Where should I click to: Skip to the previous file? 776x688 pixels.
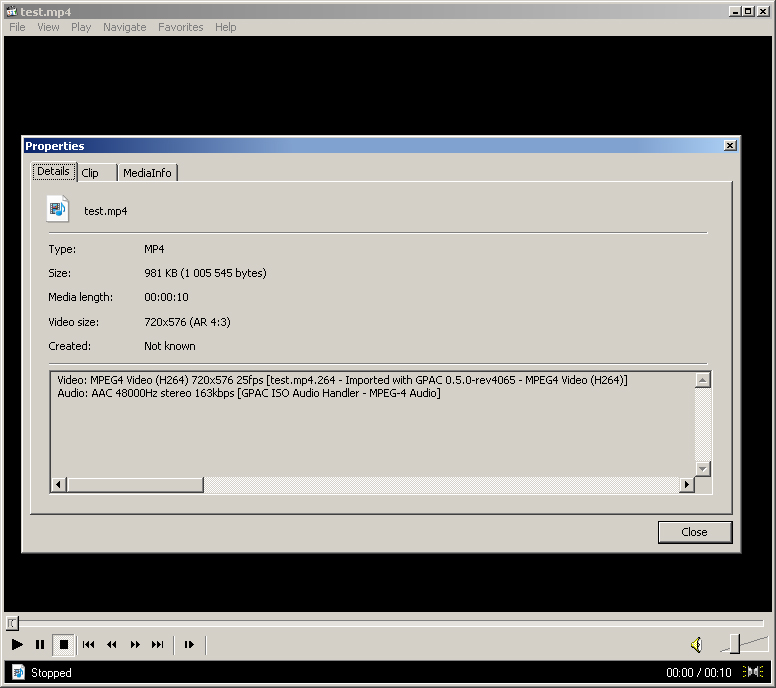coord(89,644)
